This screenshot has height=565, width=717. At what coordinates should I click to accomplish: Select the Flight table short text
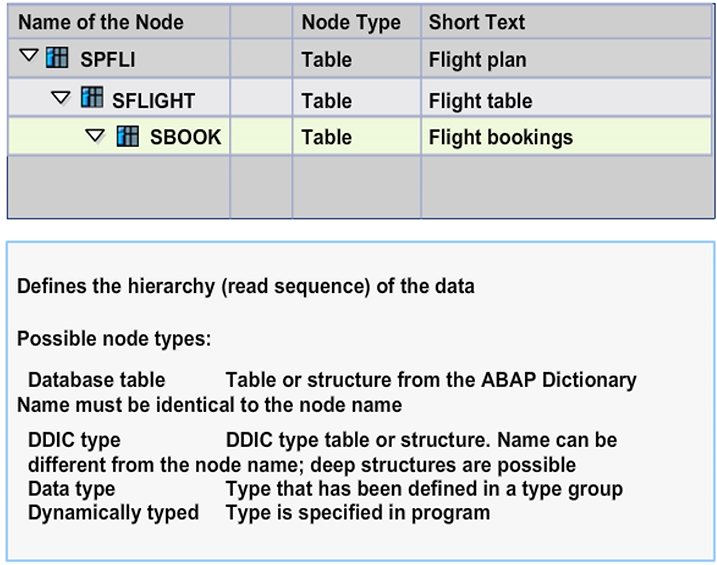[480, 100]
